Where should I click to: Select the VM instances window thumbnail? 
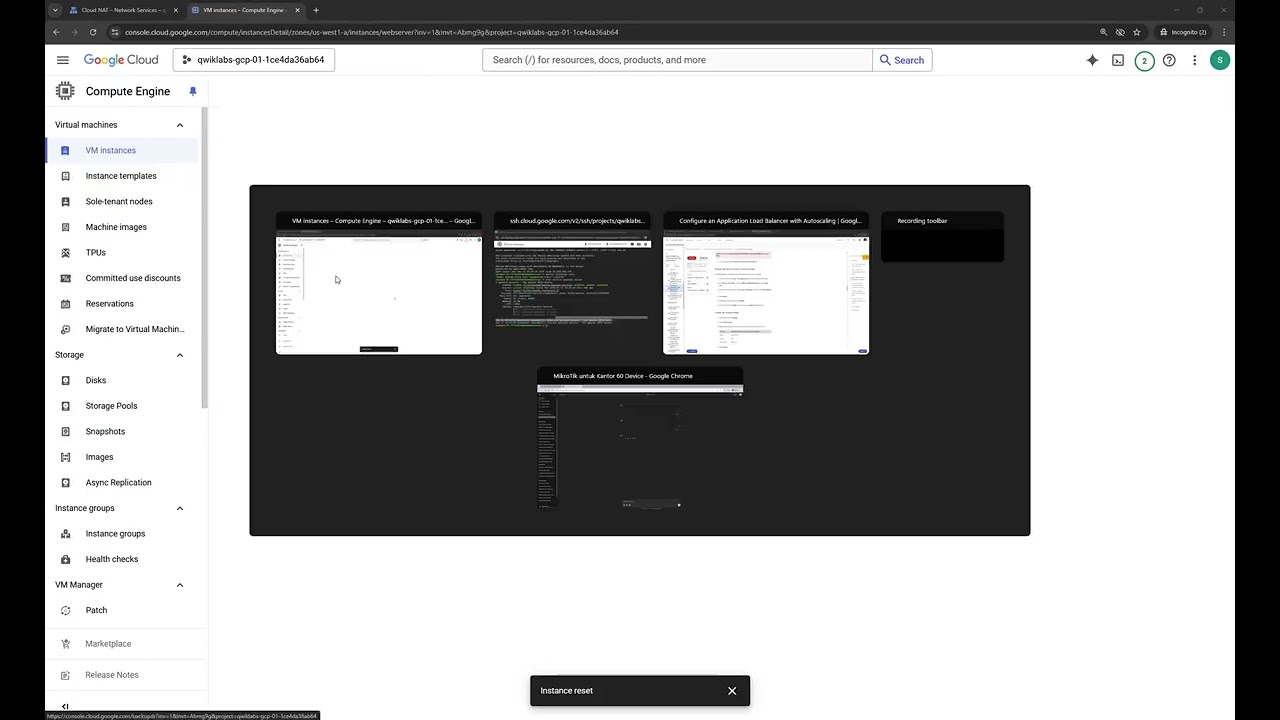379,283
